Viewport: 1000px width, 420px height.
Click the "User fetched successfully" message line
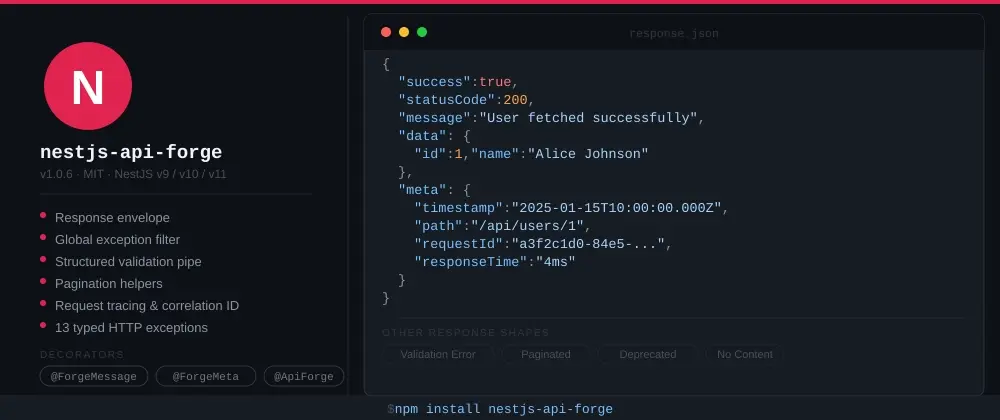551,118
